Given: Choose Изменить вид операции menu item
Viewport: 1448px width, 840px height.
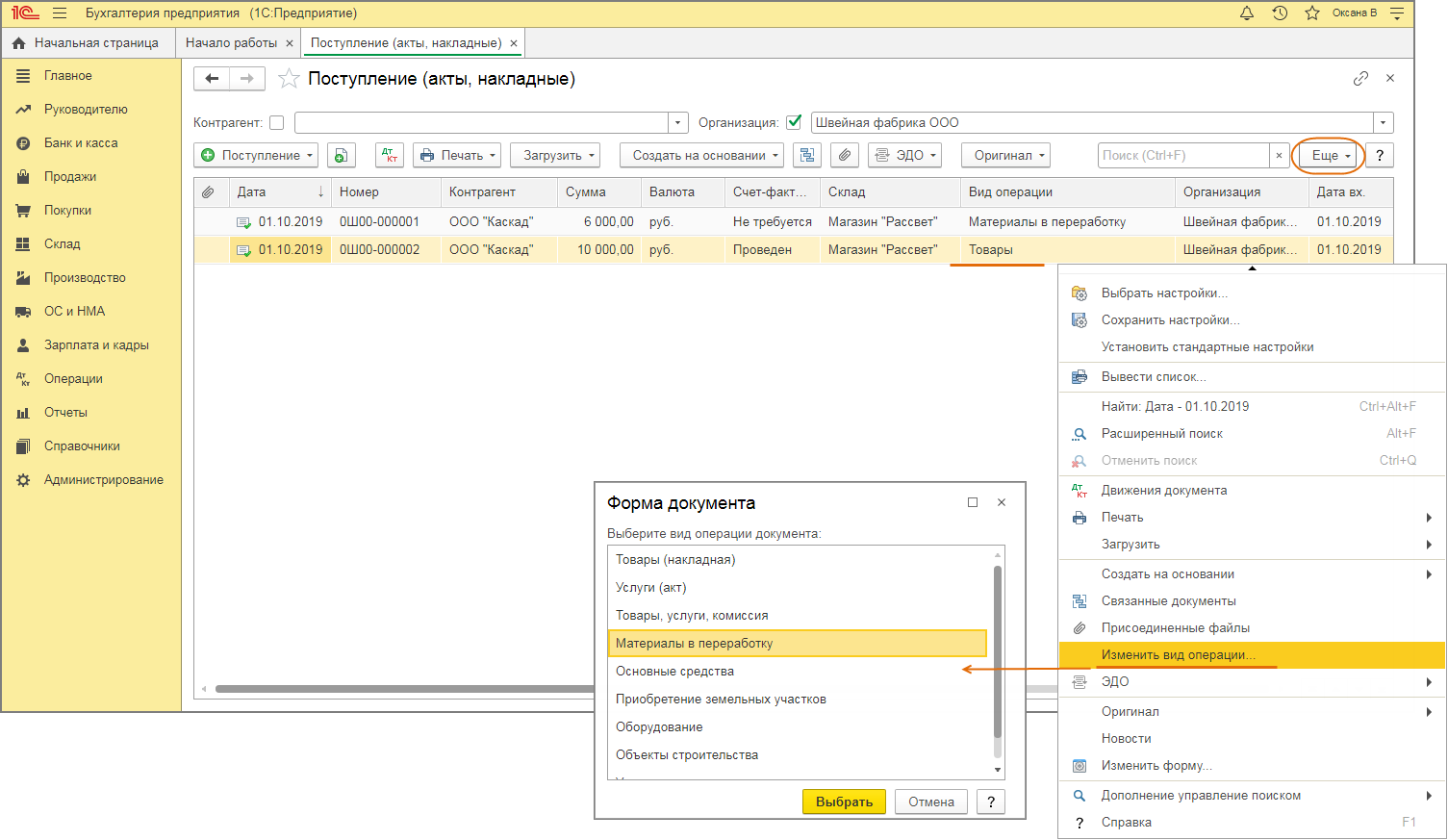Looking at the screenshot, I should (1252, 654).
